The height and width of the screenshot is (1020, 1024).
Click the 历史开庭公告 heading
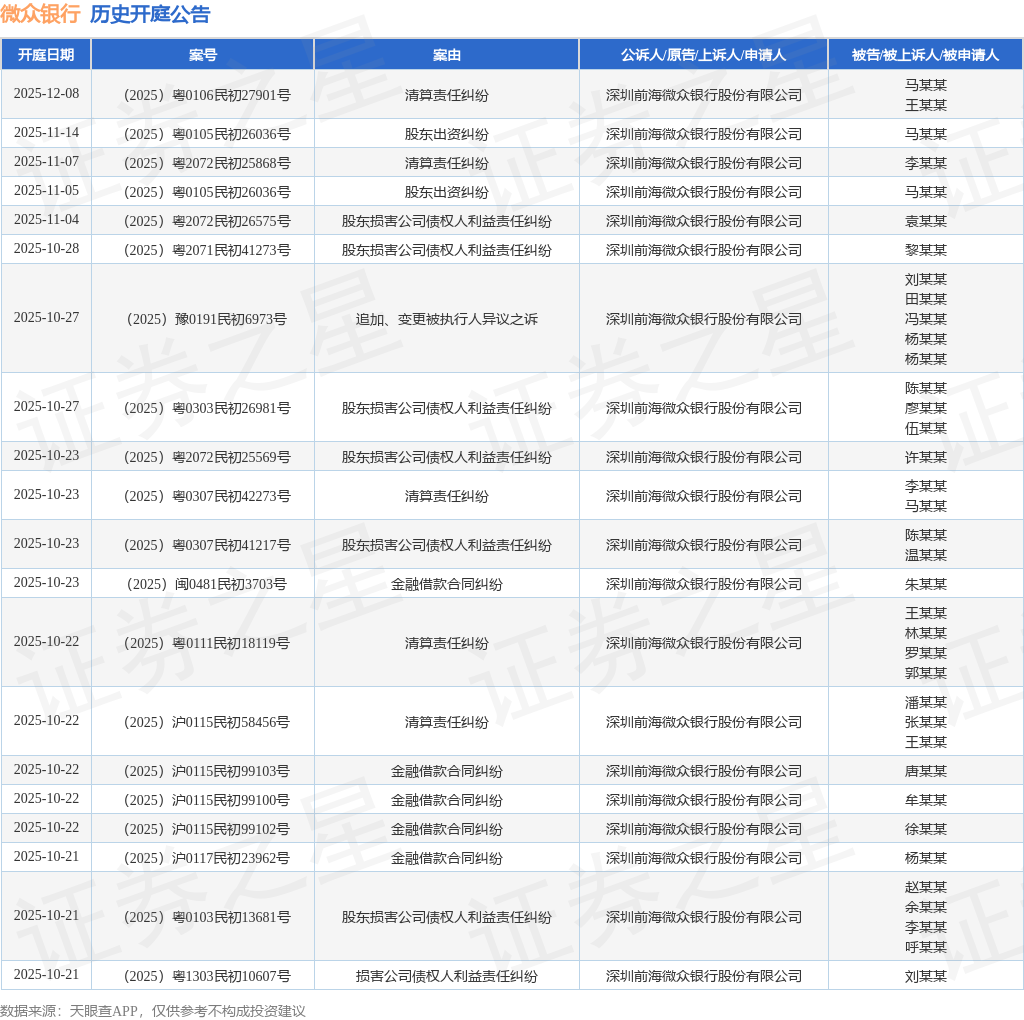150,14
